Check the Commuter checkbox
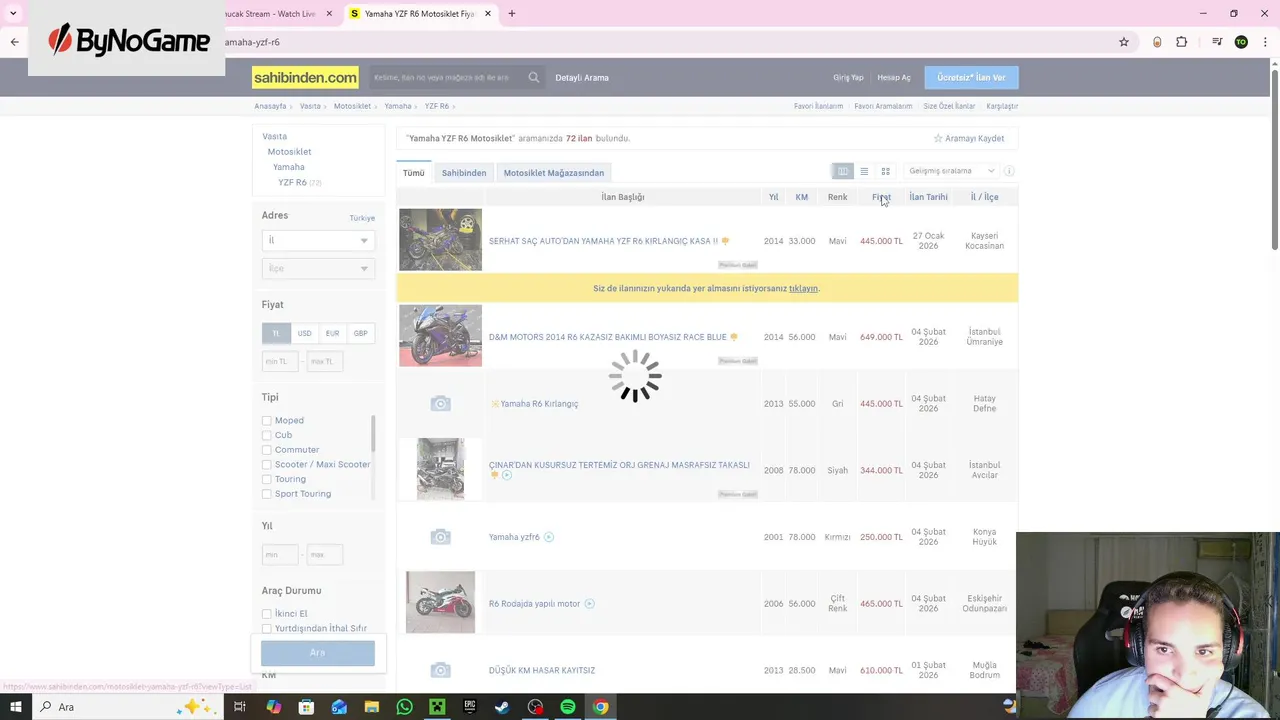Screen dimensions: 1280x720 266,450
